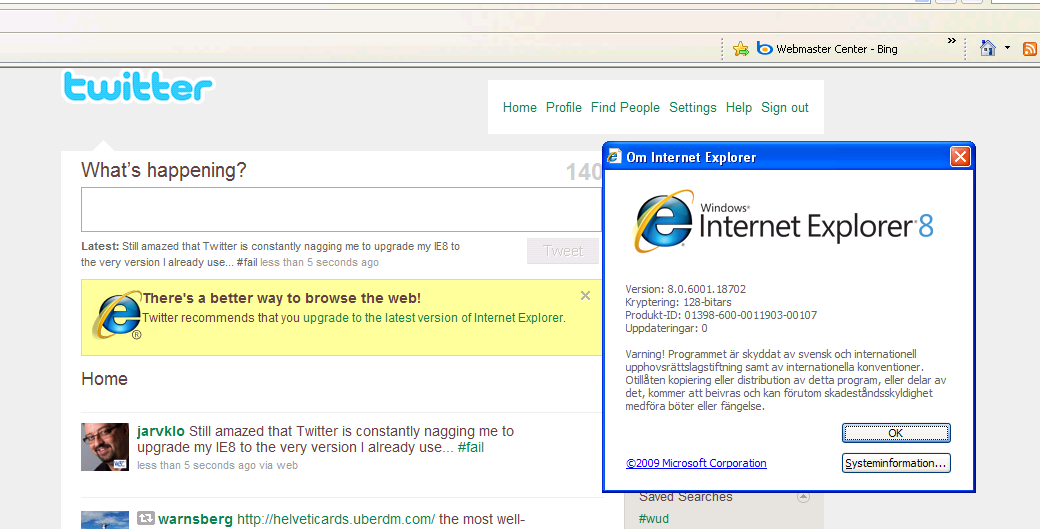This screenshot has width=1040, height=529.
Task: Collapse the Saved Searches section
Action: [x=803, y=497]
